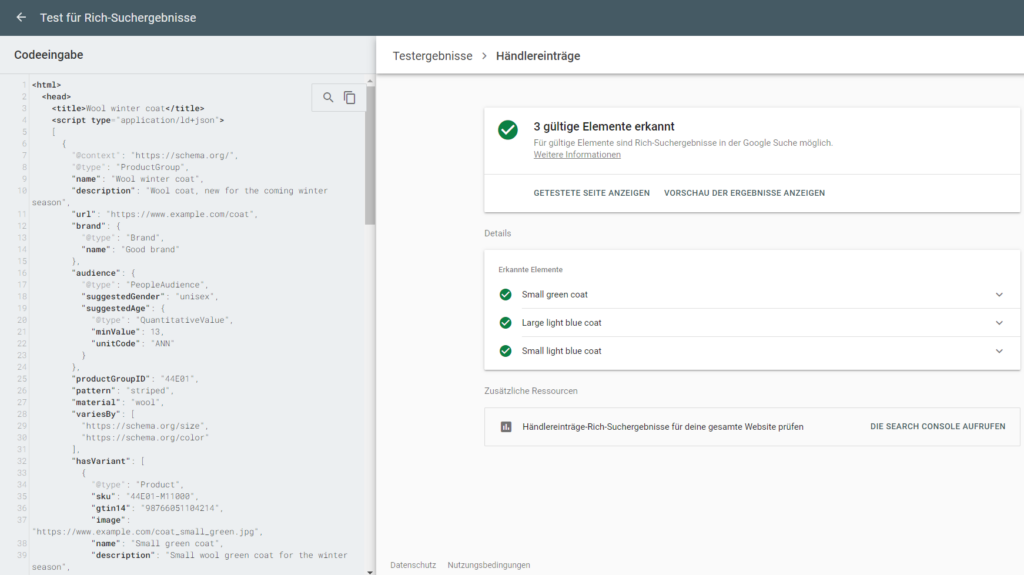Expand the Small green coat chevron
This screenshot has height=575, width=1024.
pyautogui.click(x=998, y=295)
